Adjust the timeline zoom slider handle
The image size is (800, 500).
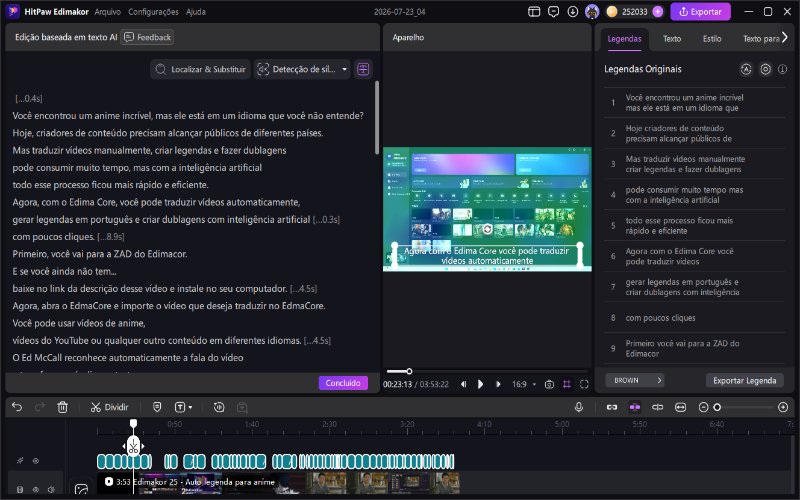(717, 407)
